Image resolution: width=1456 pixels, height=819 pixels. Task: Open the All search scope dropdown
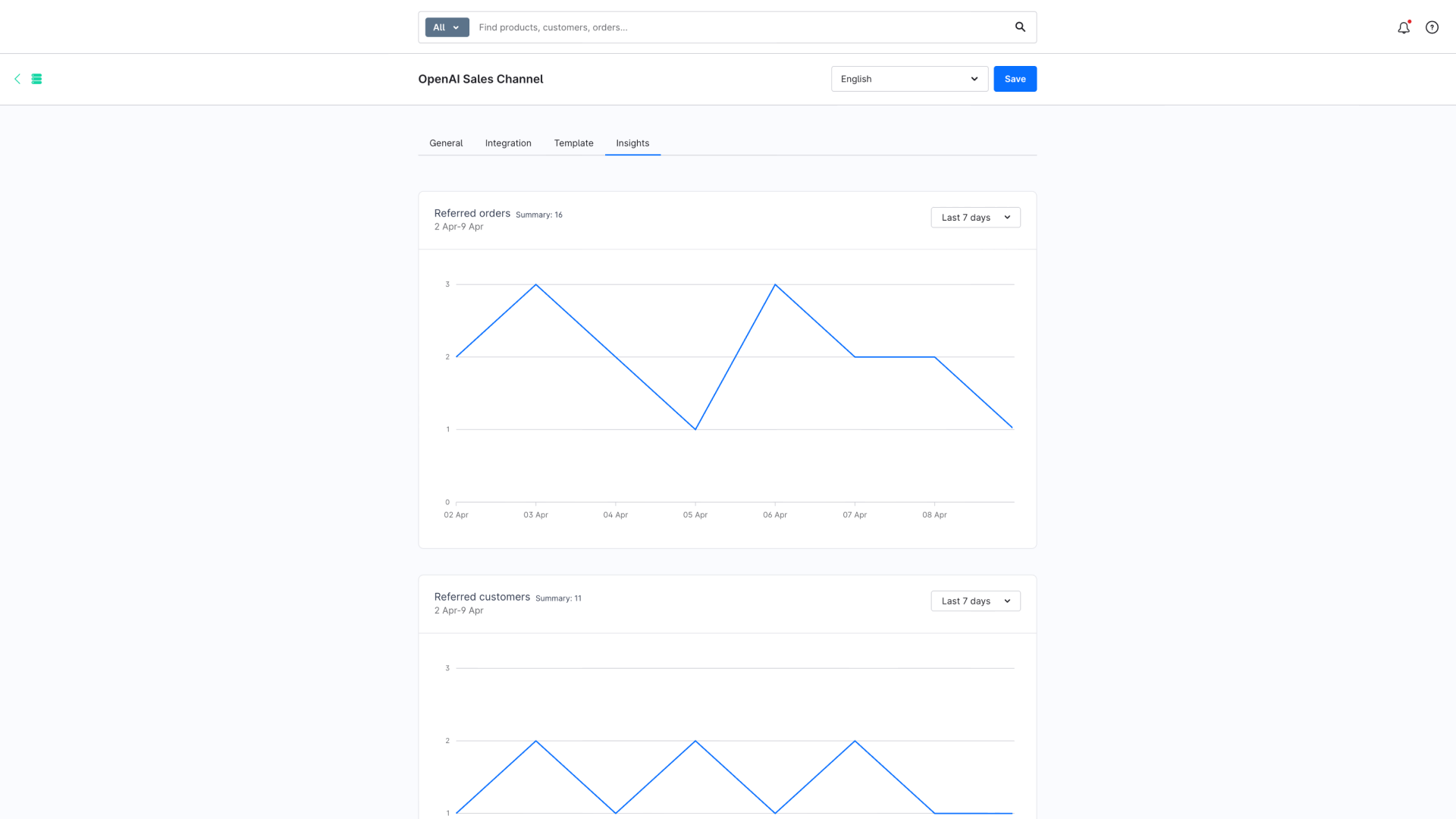pos(447,27)
